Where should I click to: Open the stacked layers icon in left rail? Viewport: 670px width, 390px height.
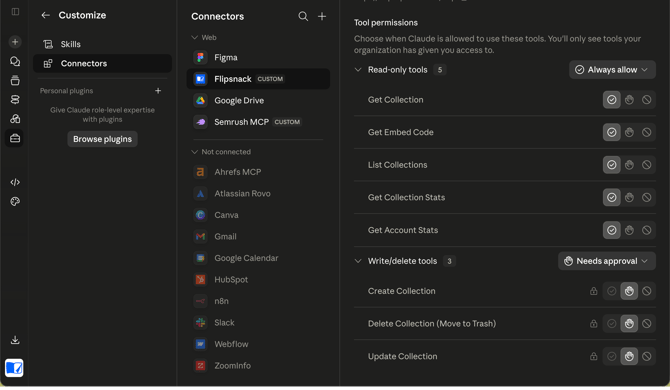pos(15,100)
